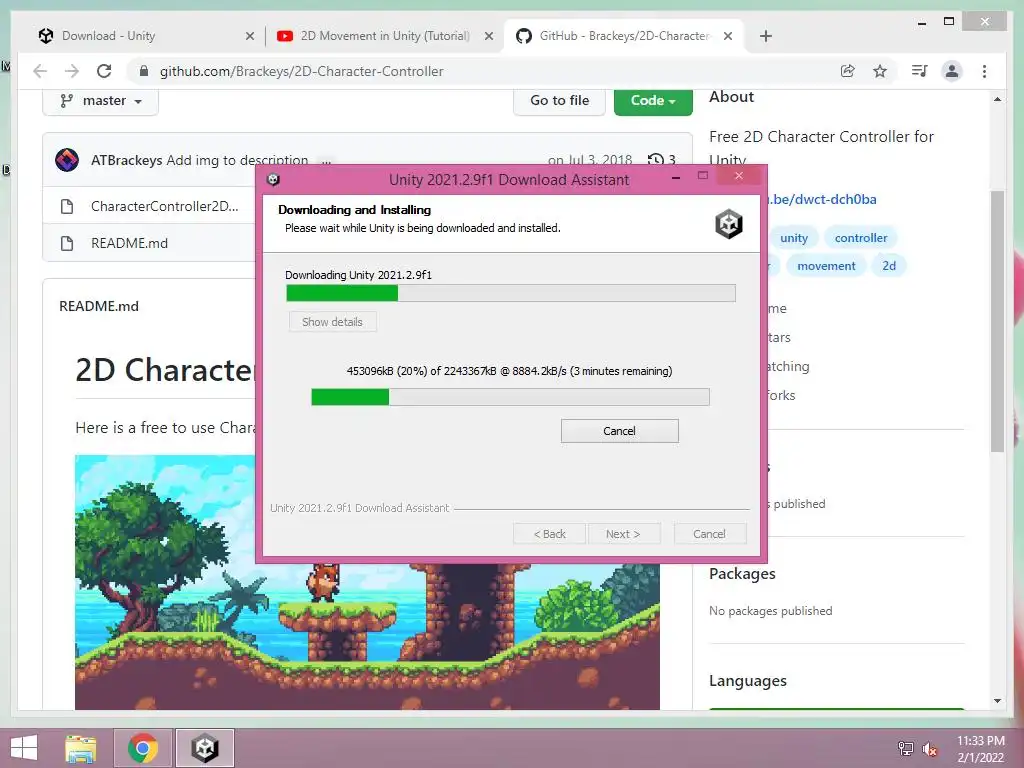Click the Unity logo in installer header
The image size is (1024, 768).
click(728, 224)
